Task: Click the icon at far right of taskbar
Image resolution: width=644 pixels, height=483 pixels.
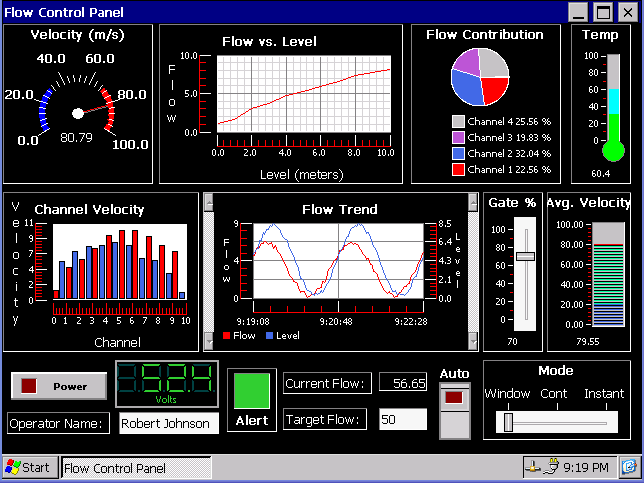Action: pos(628,467)
